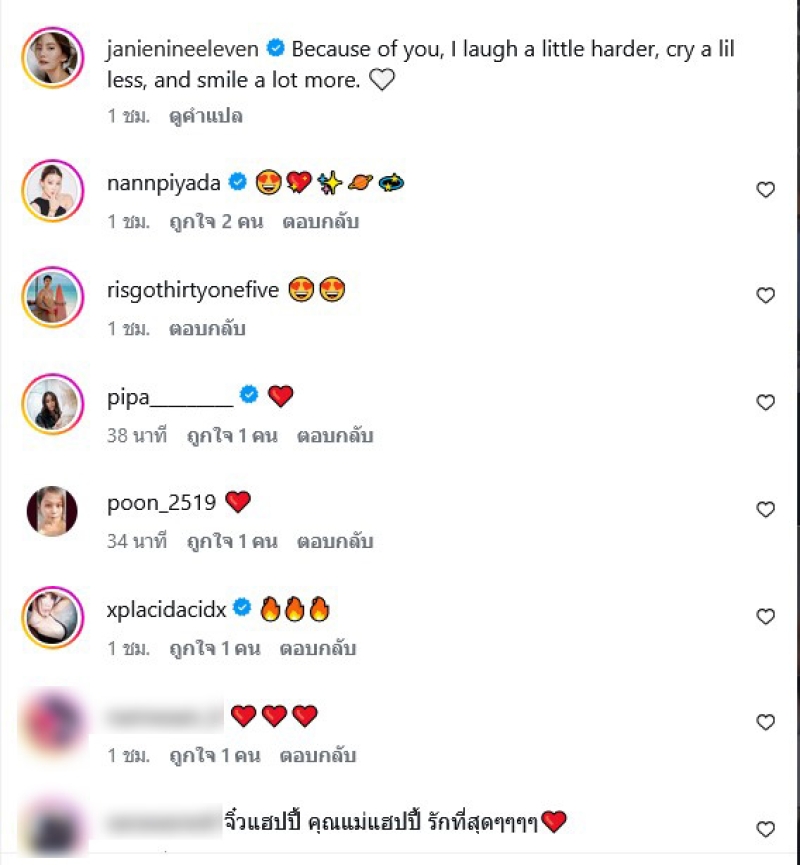Like xplacidacidx's fire emoji comment
Viewport: 800px width, 865px height.
tap(765, 617)
